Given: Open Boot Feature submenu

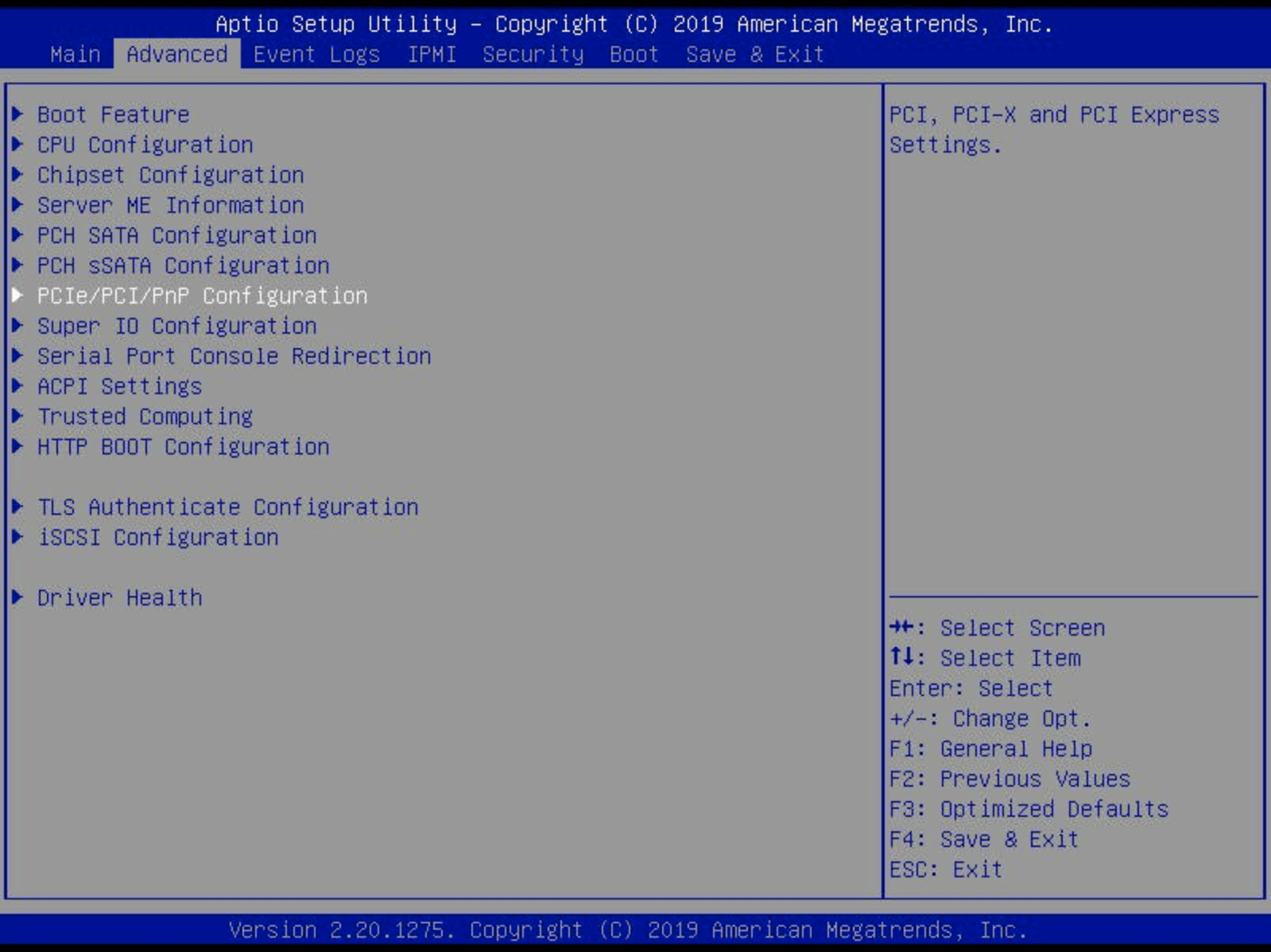Looking at the screenshot, I should (113, 114).
